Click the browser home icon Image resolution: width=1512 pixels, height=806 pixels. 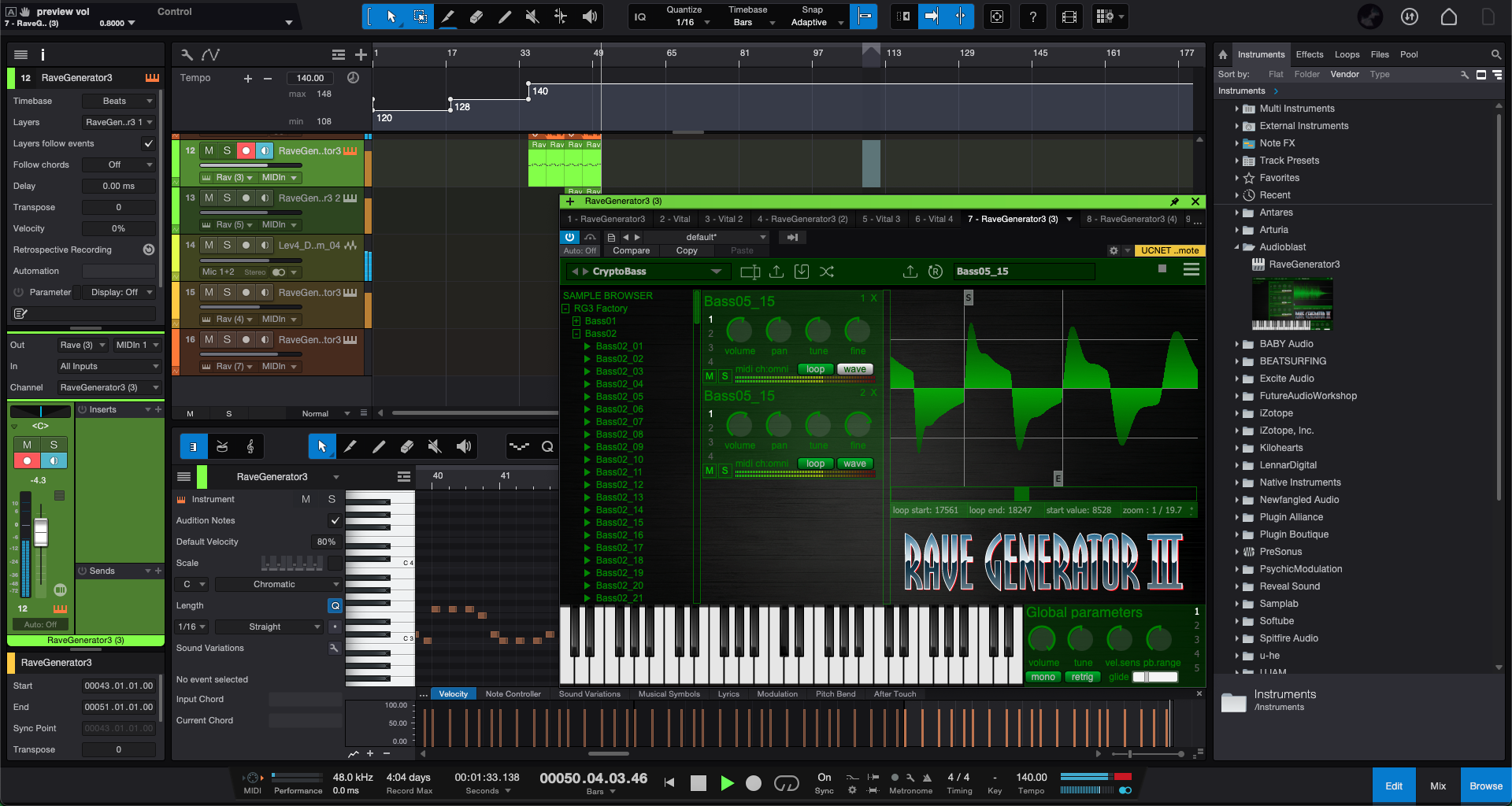[1223, 54]
